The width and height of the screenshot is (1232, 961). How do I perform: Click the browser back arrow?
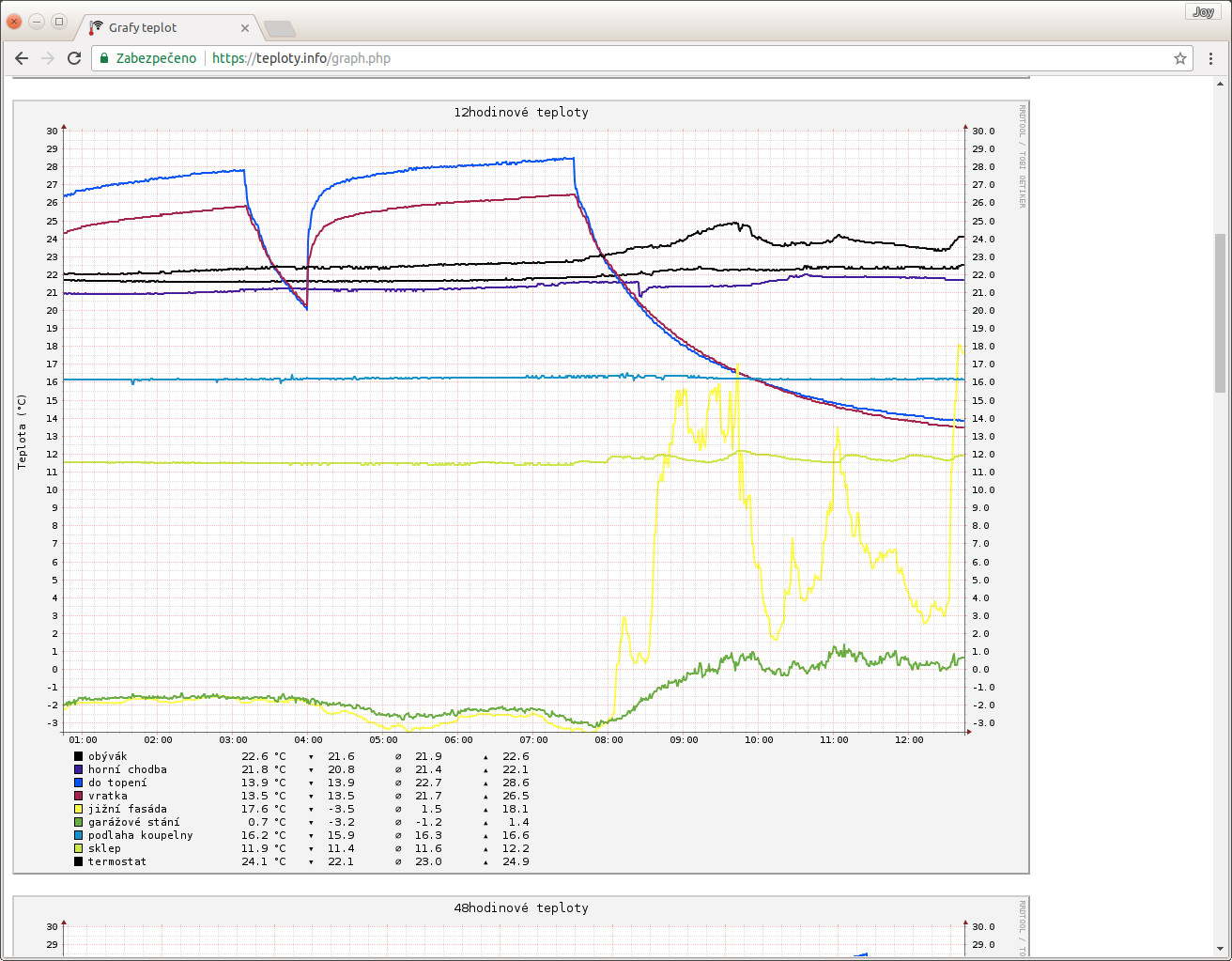[22, 58]
